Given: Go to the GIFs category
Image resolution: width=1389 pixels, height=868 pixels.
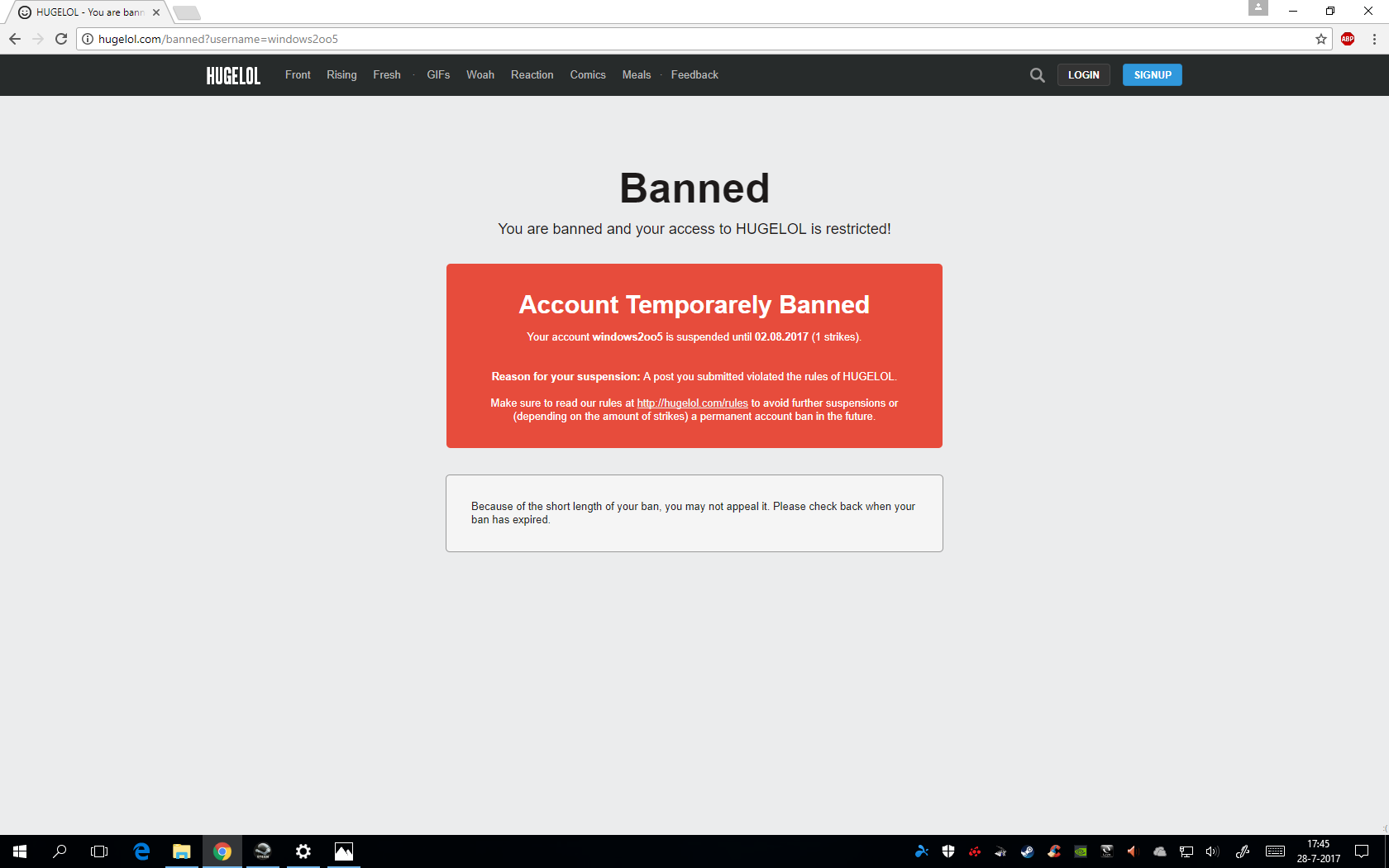Looking at the screenshot, I should coord(438,75).
